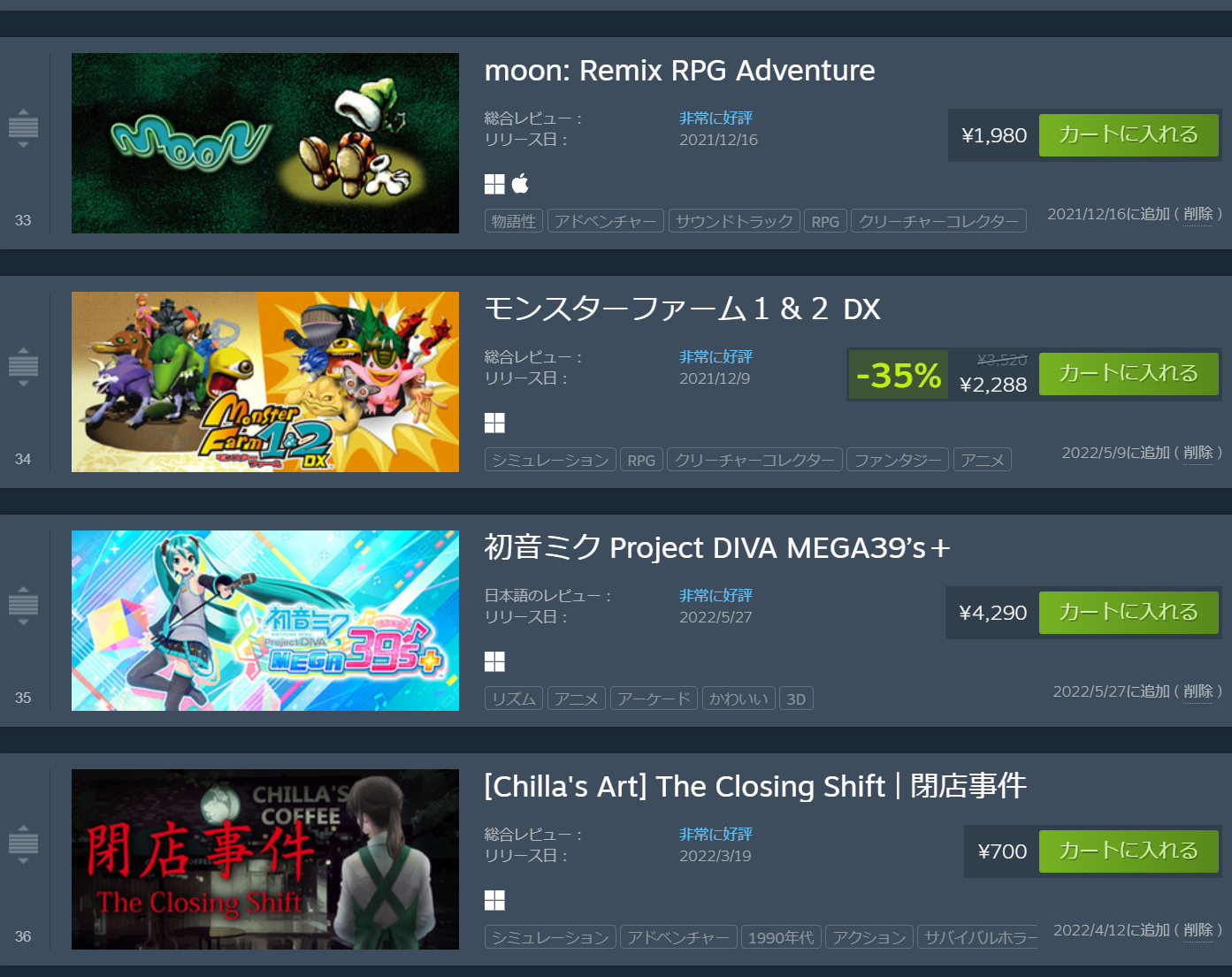This screenshot has height=977, width=1232.
Task: Click the reorder drag handle for item 34
Action: point(23,367)
